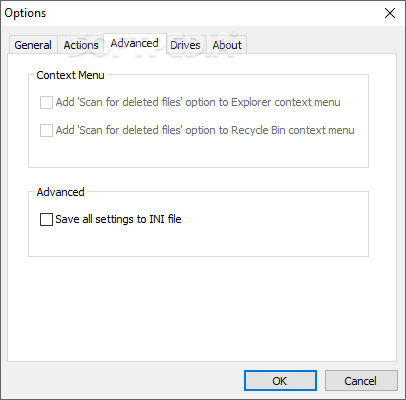Viewport: 406px width, 400px height.
Task: Dismiss the dialog with Cancel
Action: click(361, 380)
